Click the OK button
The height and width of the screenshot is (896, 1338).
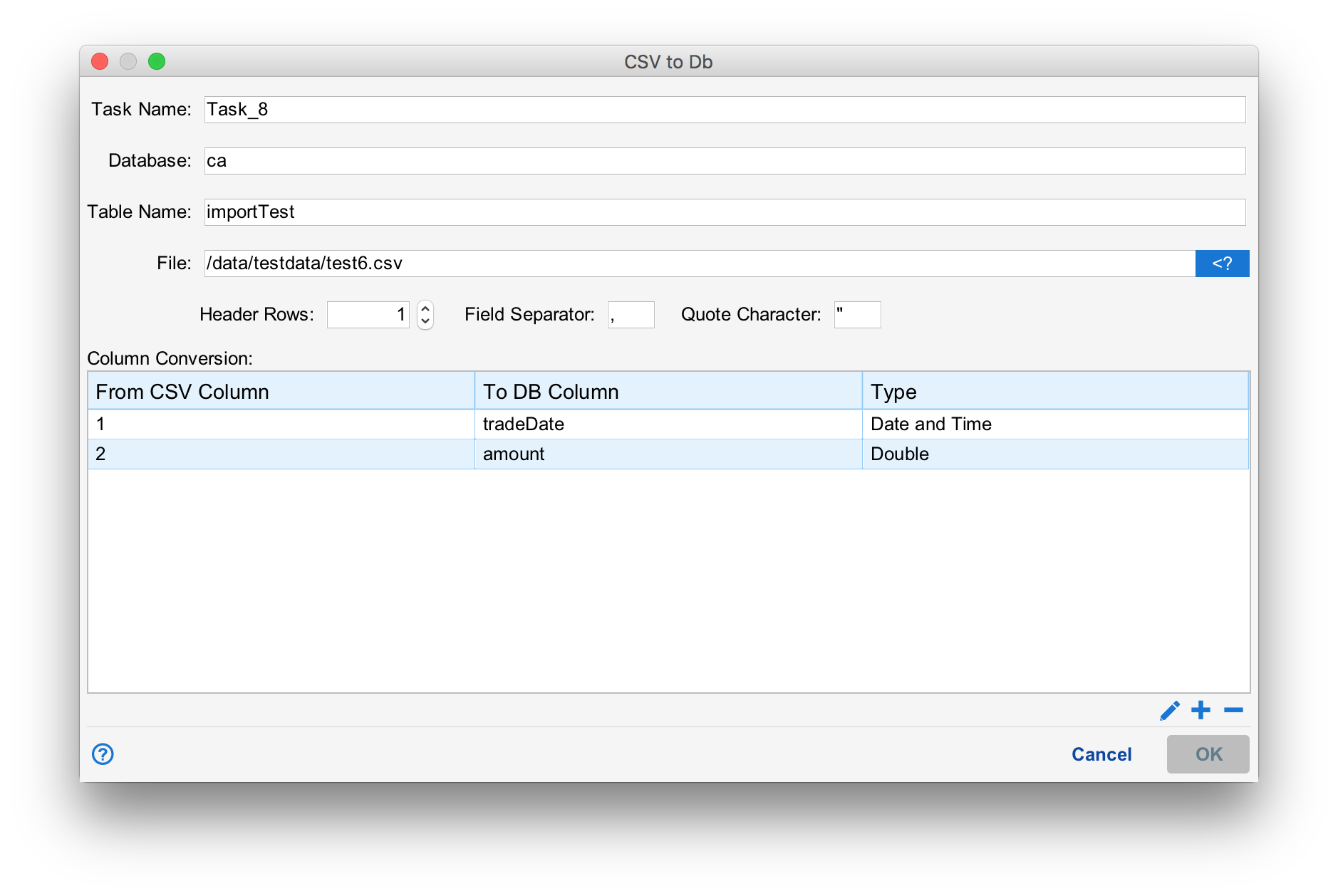1207,754
